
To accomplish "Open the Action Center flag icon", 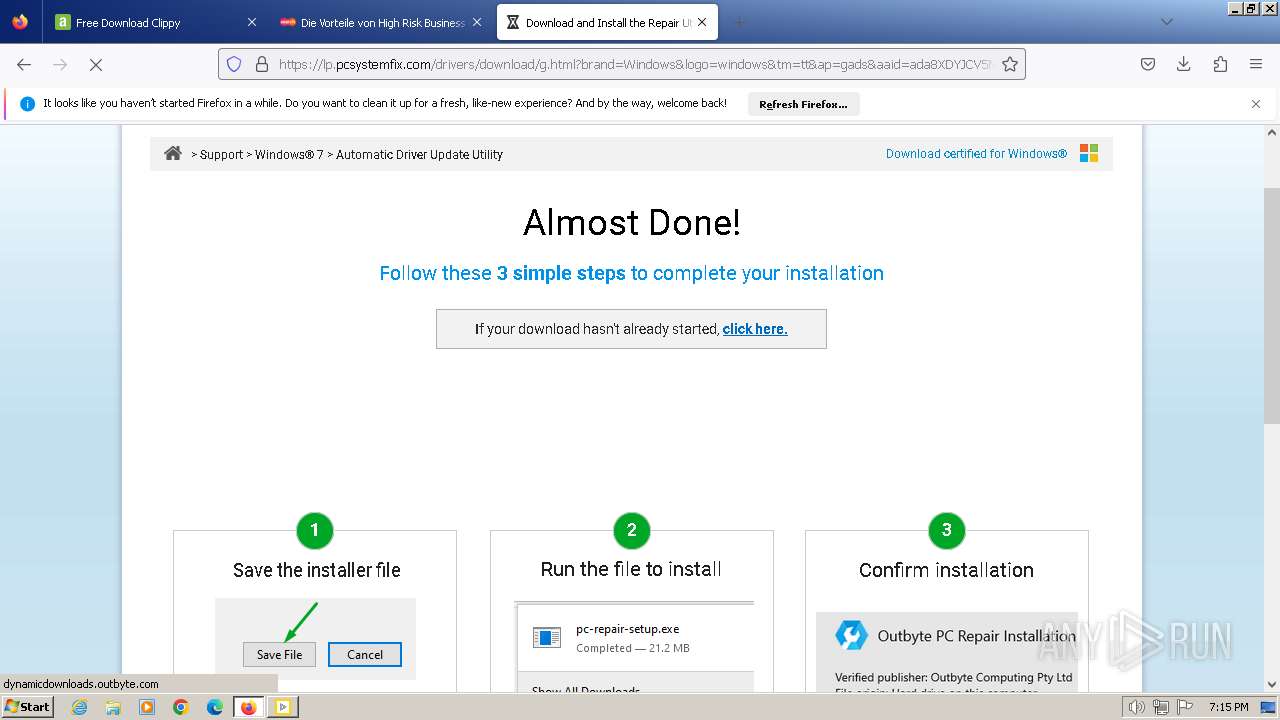I will (x=1185, y=707).
